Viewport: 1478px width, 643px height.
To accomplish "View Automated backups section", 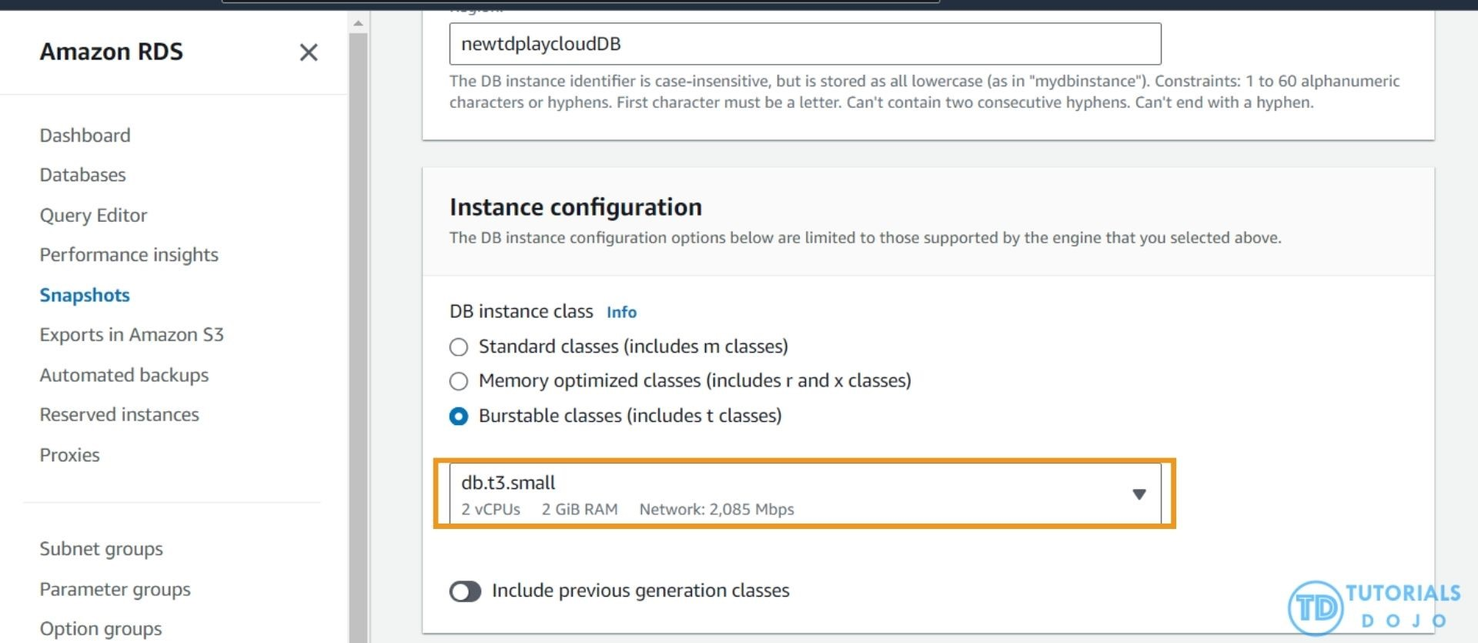I will point(124,375).
